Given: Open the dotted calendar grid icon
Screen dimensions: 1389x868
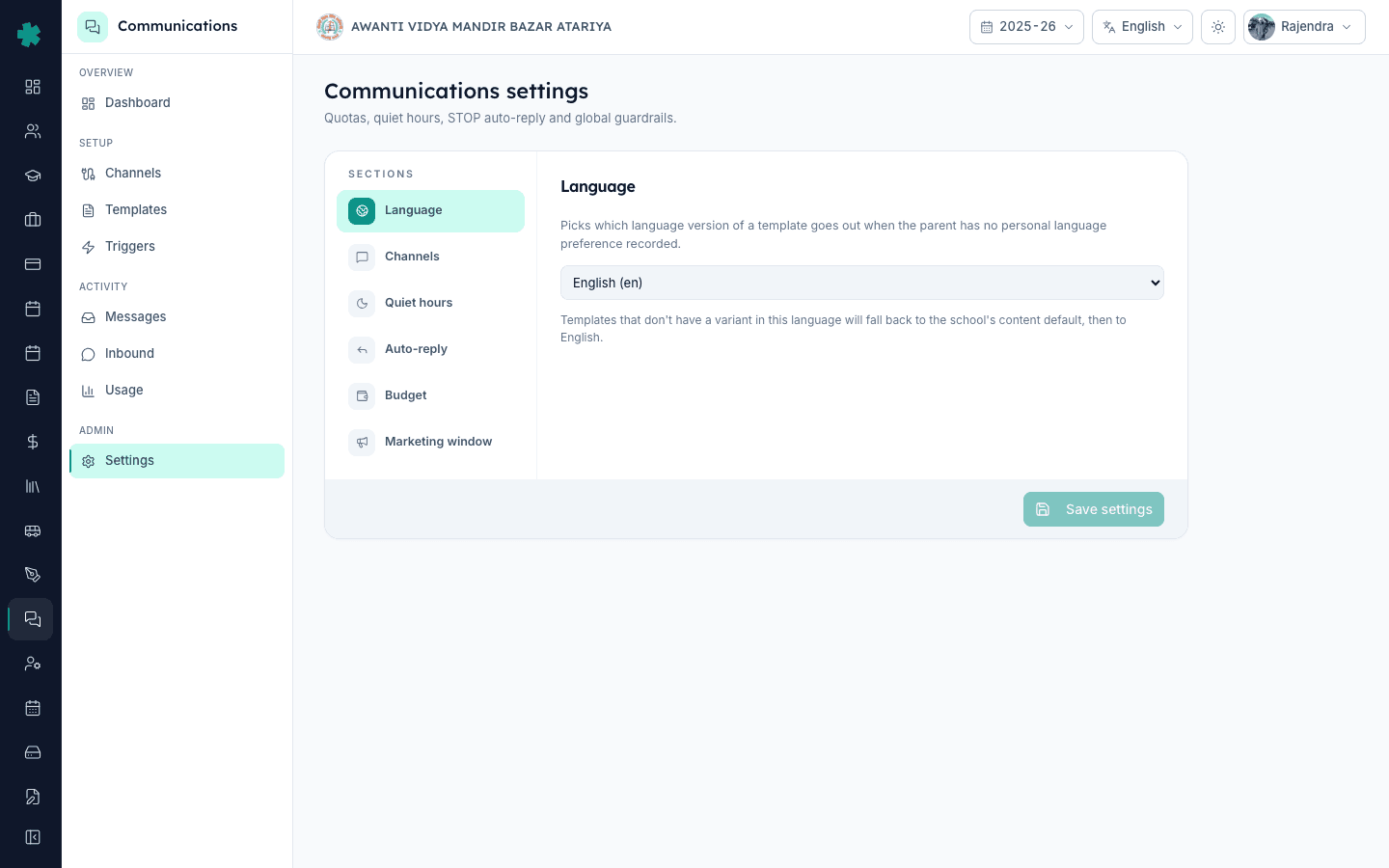Looking at the screenshot, I should pyautogui.click(x=33, y=708).
